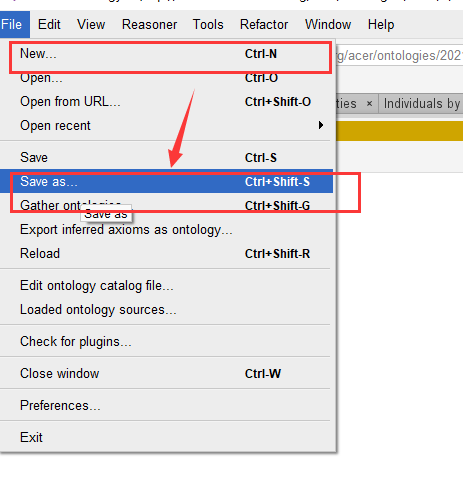This screenshot has width=463, height=485.
Task: Open the View menu
Action: point(91,24)
